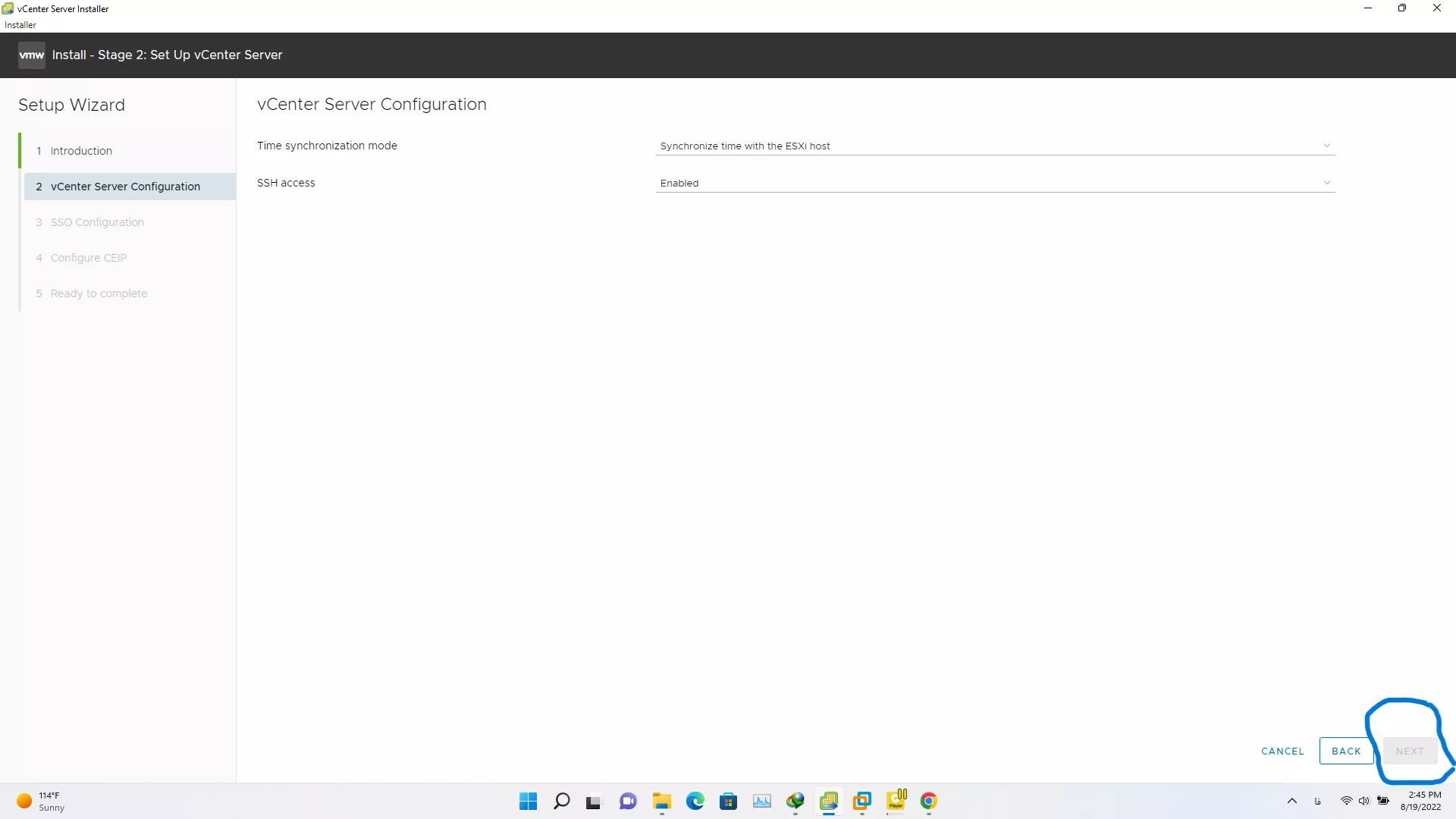Click the CANCEL button

pyautogui.click(x=1282, y=751)
